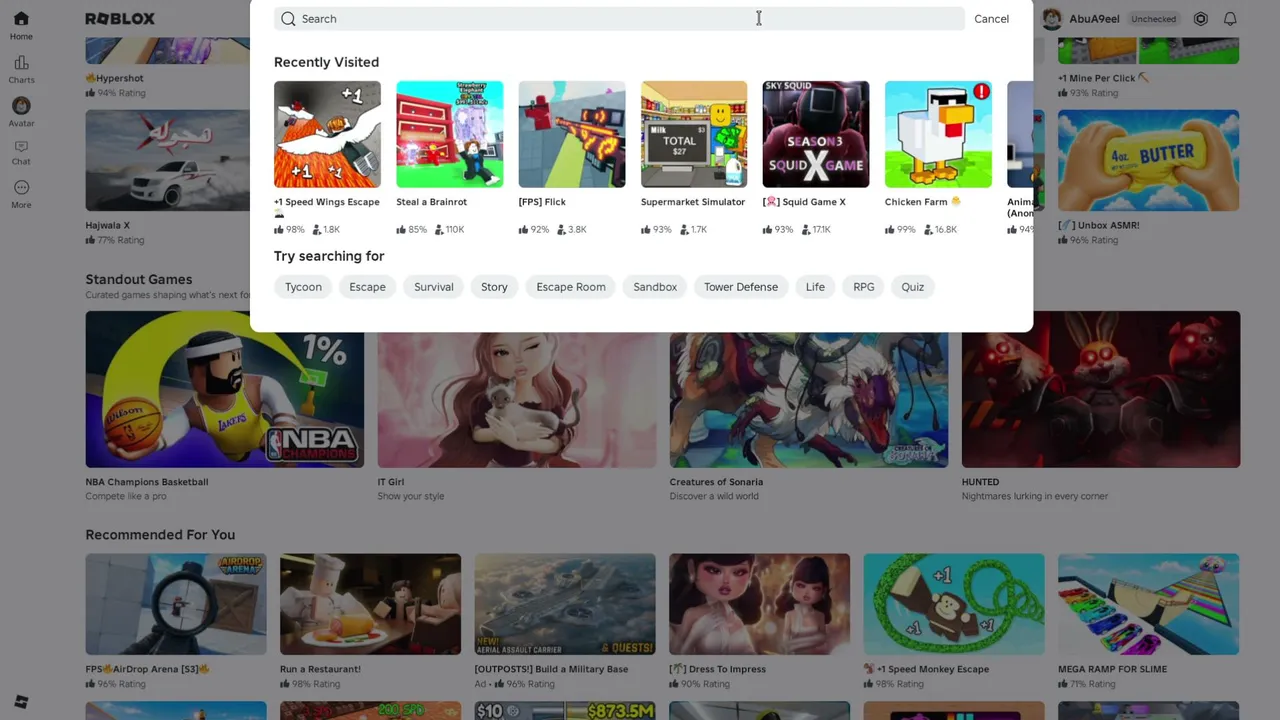This screenshot has width=1280, height=720.
Task: Click the Standout Games heading
Action: click(x=139, y=279)
